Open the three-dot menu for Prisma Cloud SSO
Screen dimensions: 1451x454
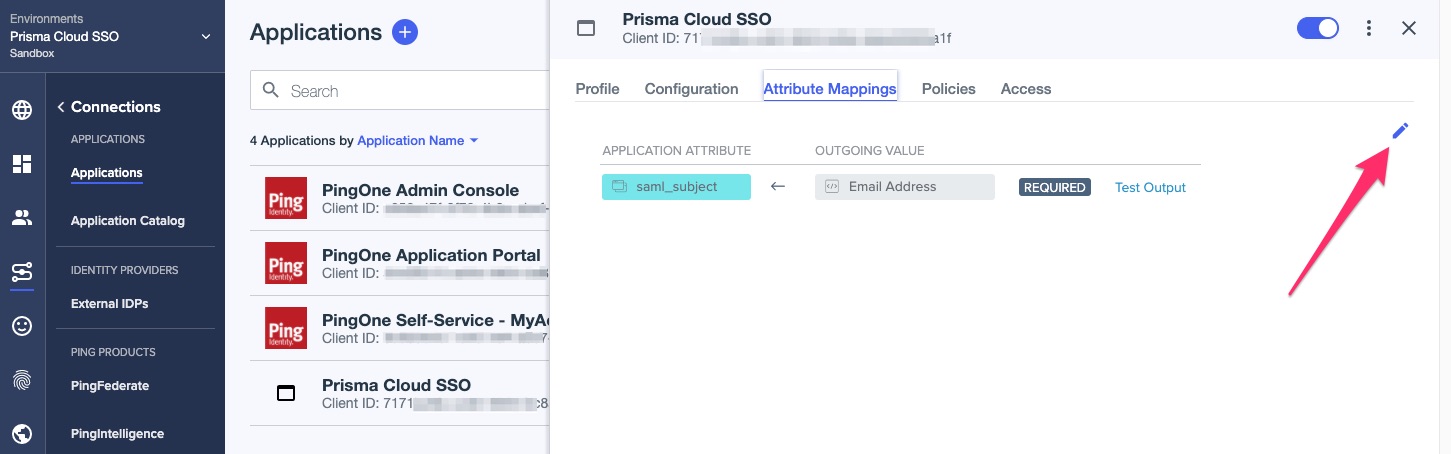[x=1369, y=28]
